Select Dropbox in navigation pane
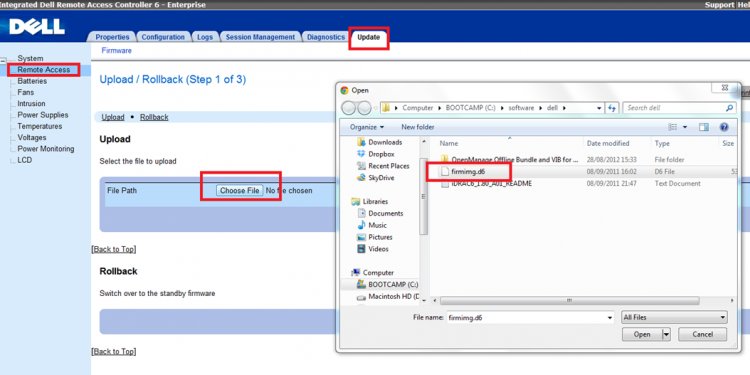 [x=376, y=154]
